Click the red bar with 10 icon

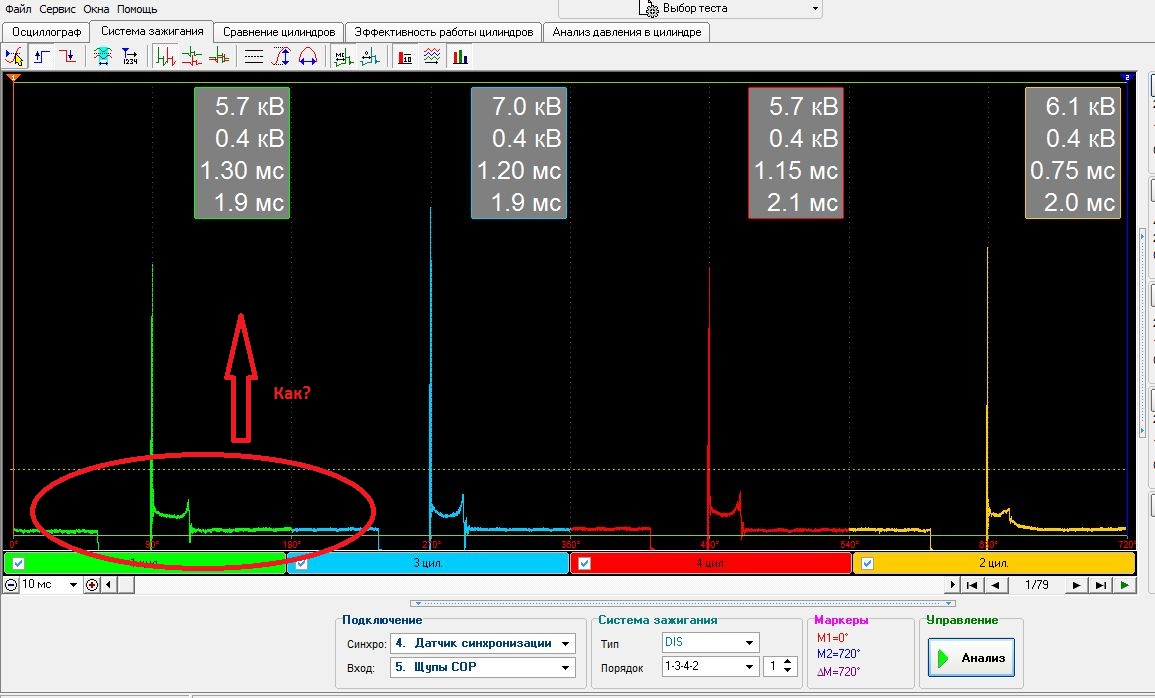(405, 57)
